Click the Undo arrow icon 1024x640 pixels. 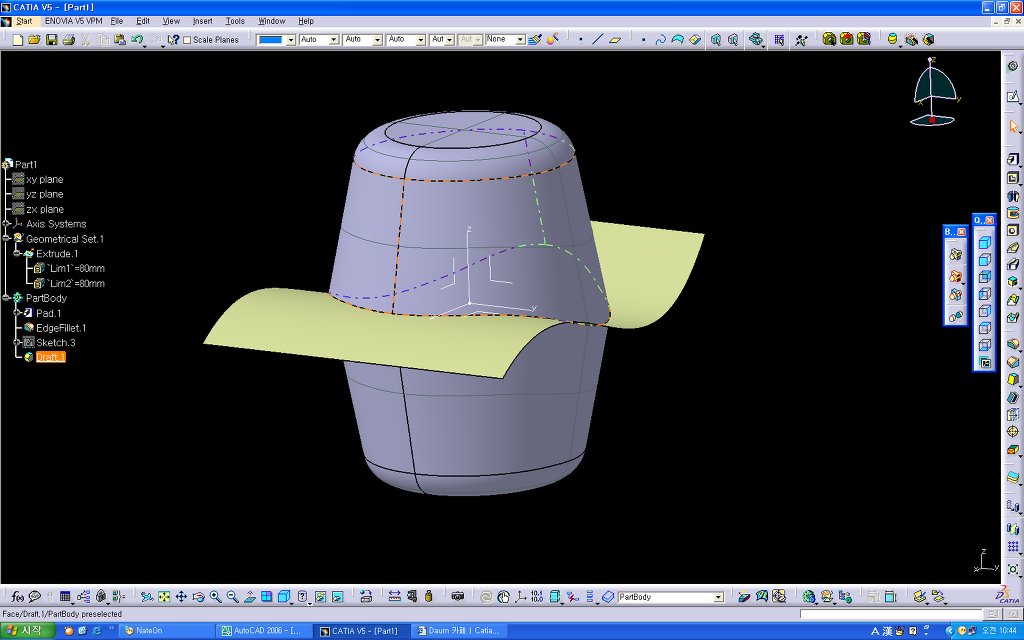click(x=136, y=40)
